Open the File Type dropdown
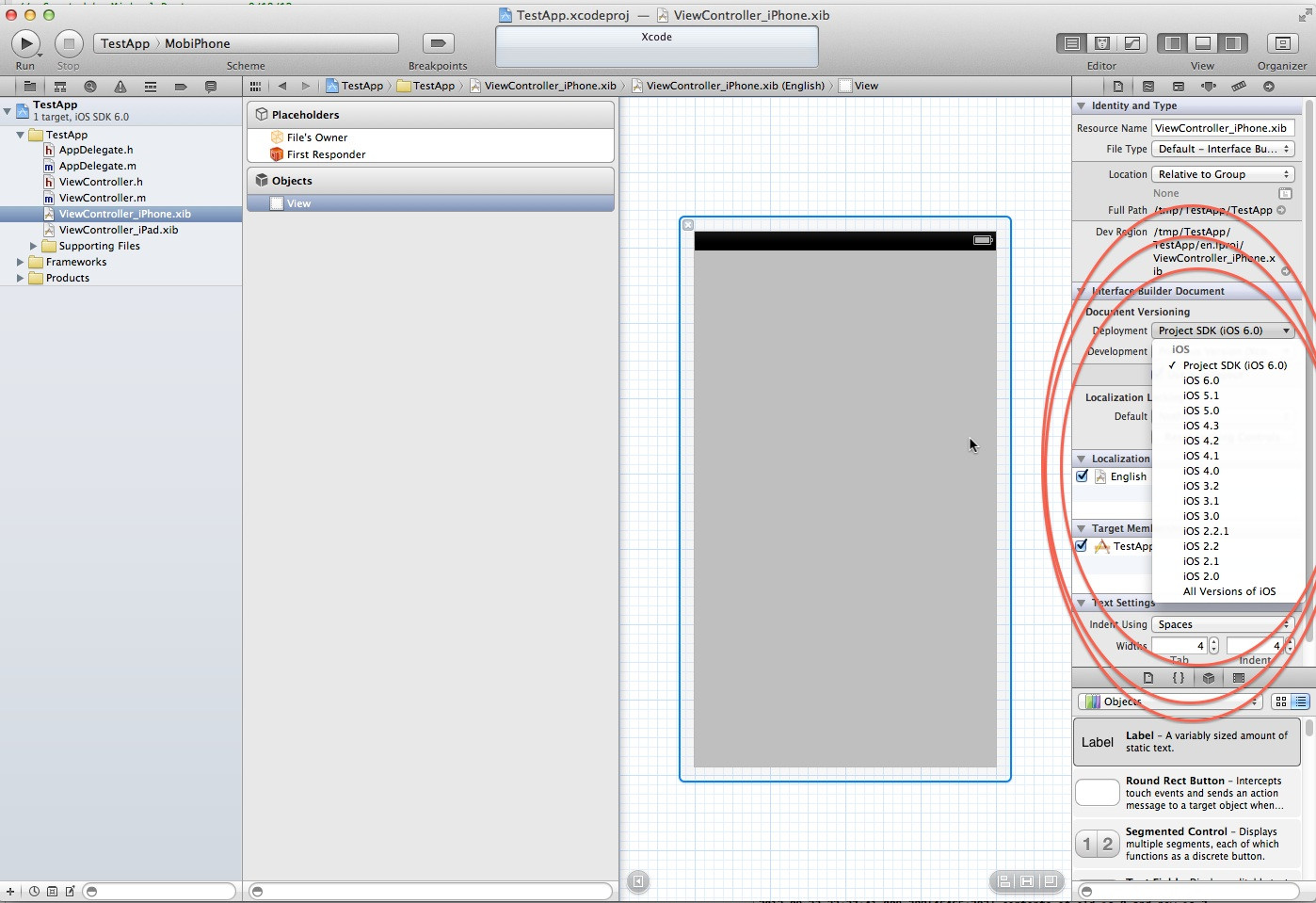This screenshot has width=1316, height=903. (1223, 149)
